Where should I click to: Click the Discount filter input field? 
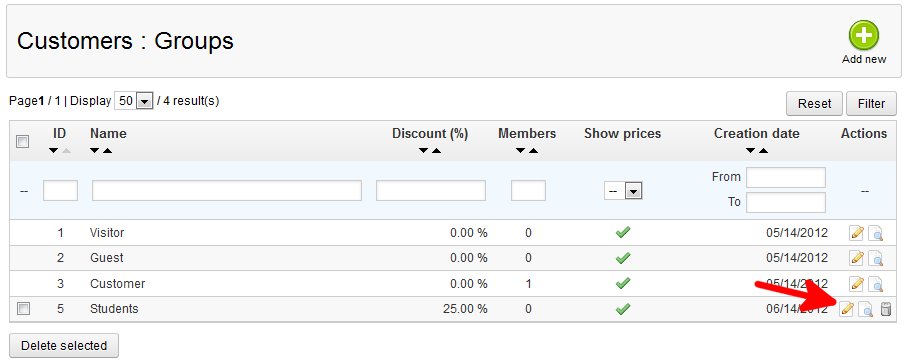pos(431,191)
